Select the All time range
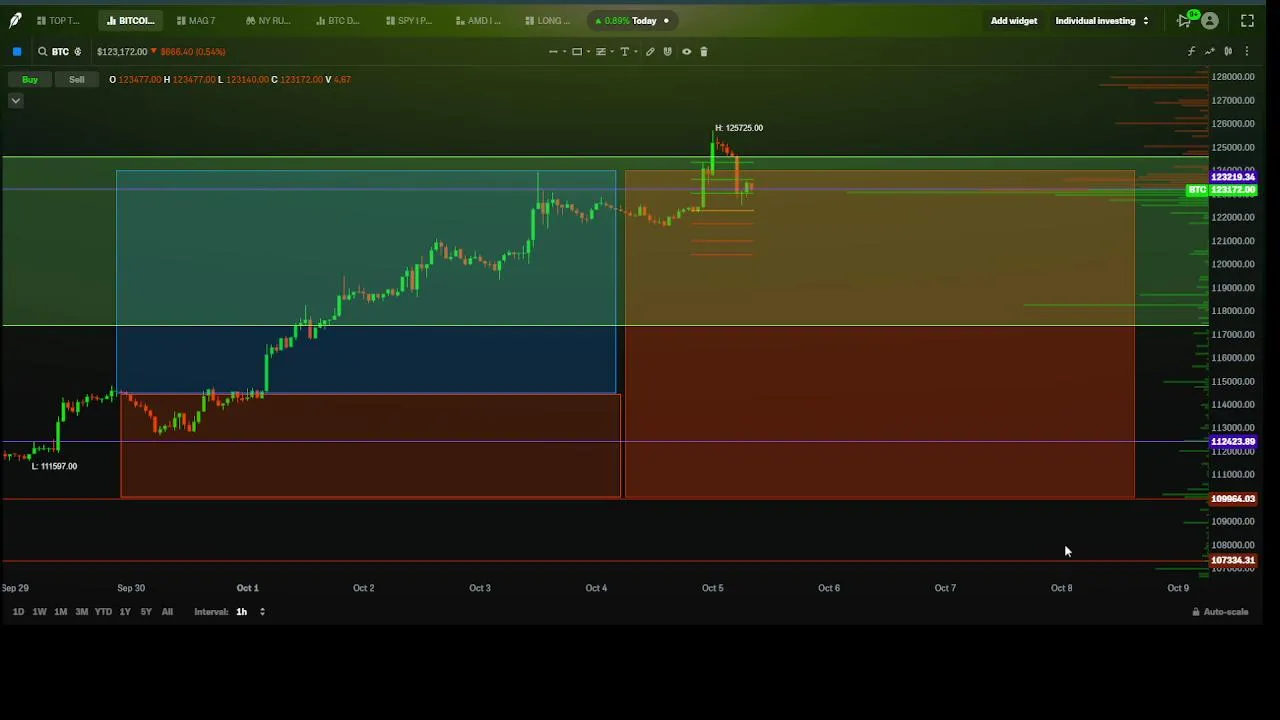Viewport: 1280px width, 720px height. [167, 612]
